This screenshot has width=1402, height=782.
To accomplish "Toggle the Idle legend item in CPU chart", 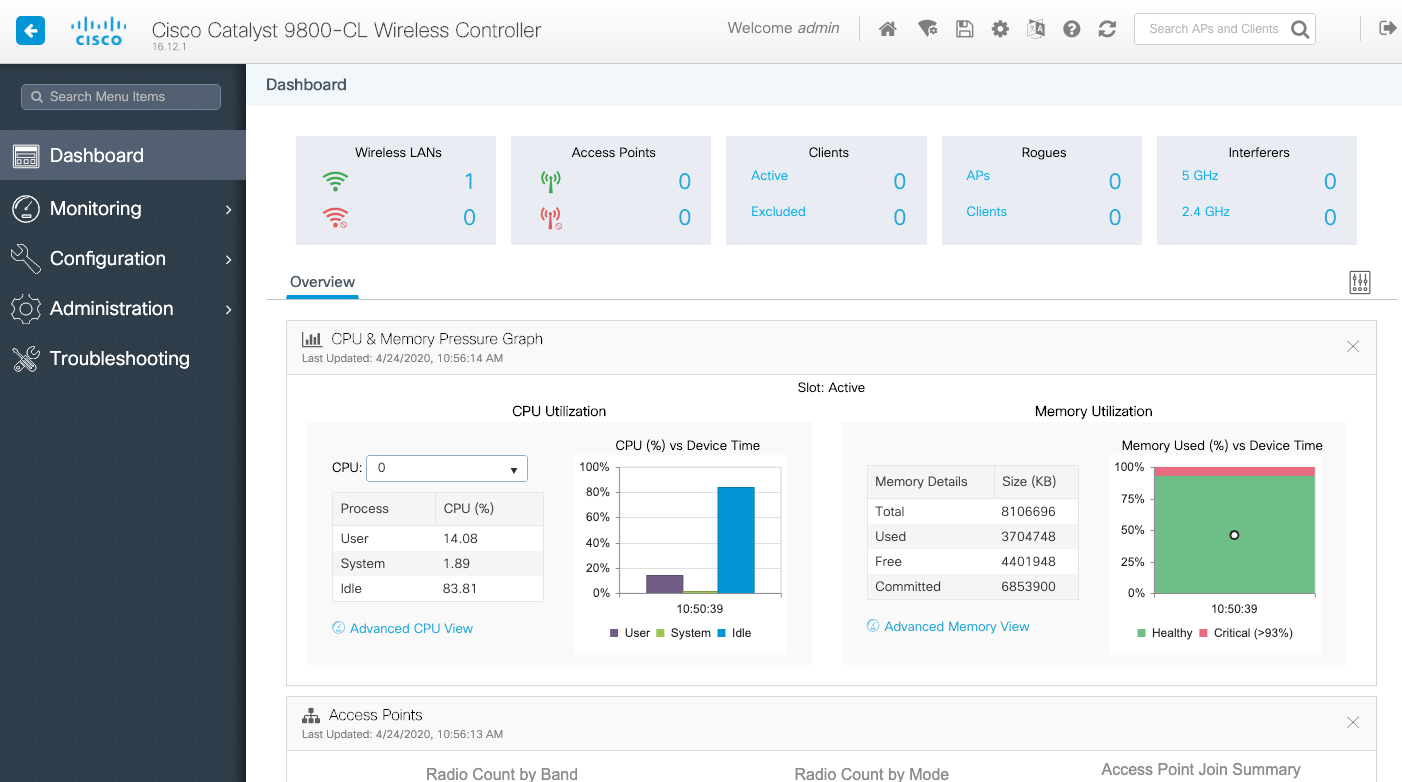I will (x=734, y=633).
